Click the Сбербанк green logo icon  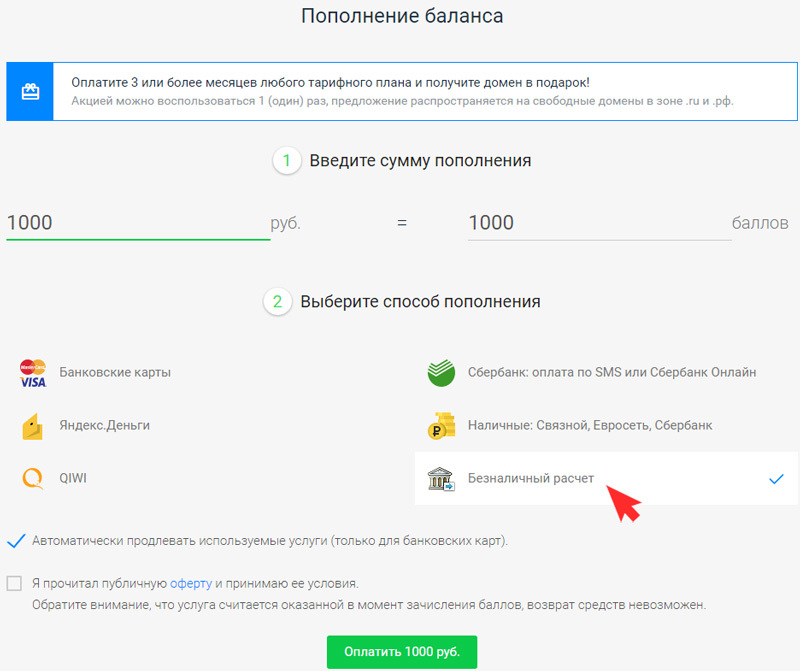point(441,372)
